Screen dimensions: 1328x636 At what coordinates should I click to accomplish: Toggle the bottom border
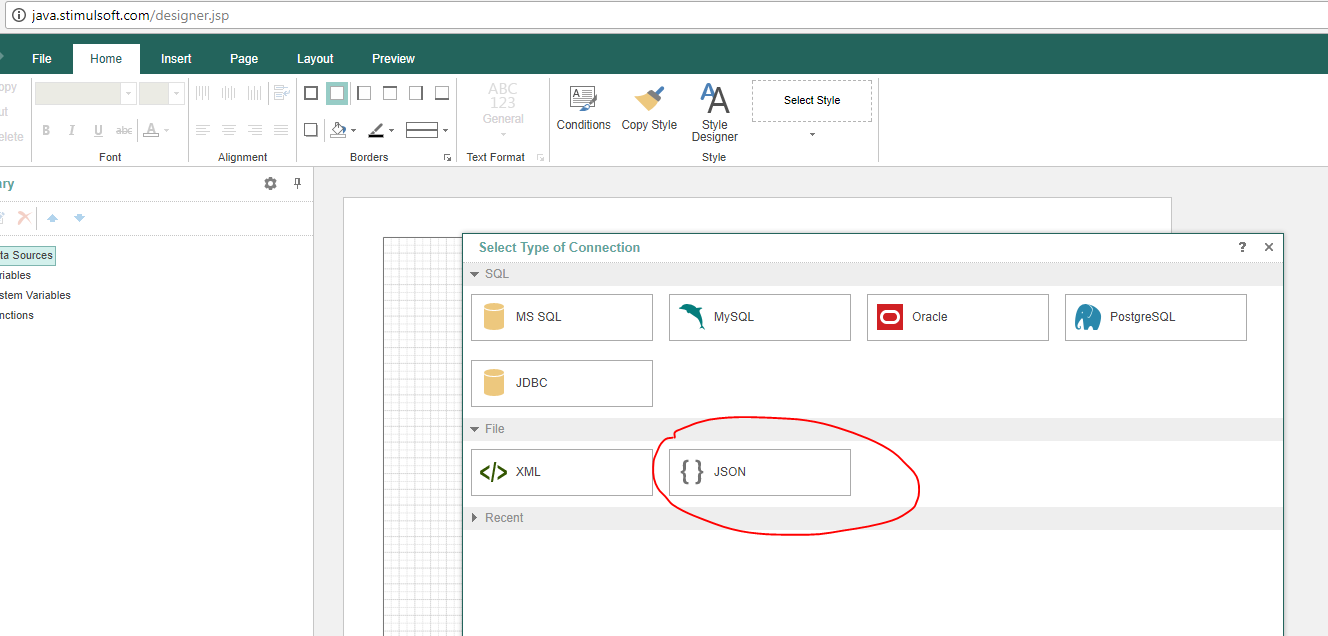click(x=442, y=93)
